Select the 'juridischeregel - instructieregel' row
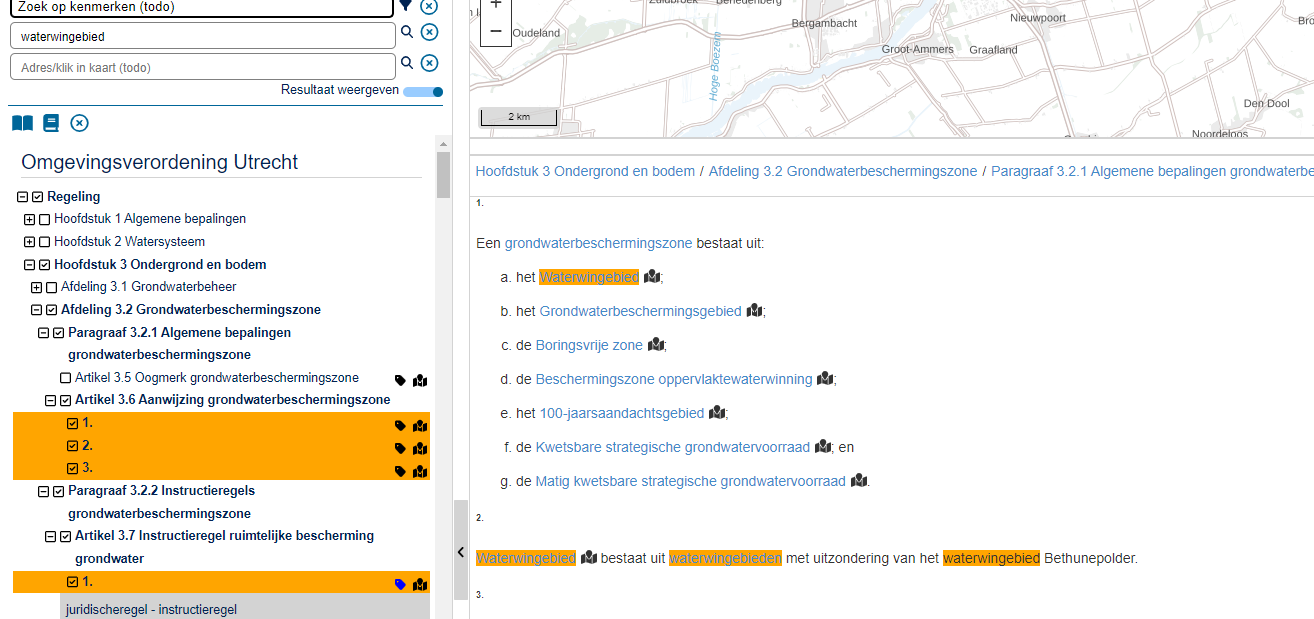This screenshot has height=619, width=1314. click(x=245, y=609)
